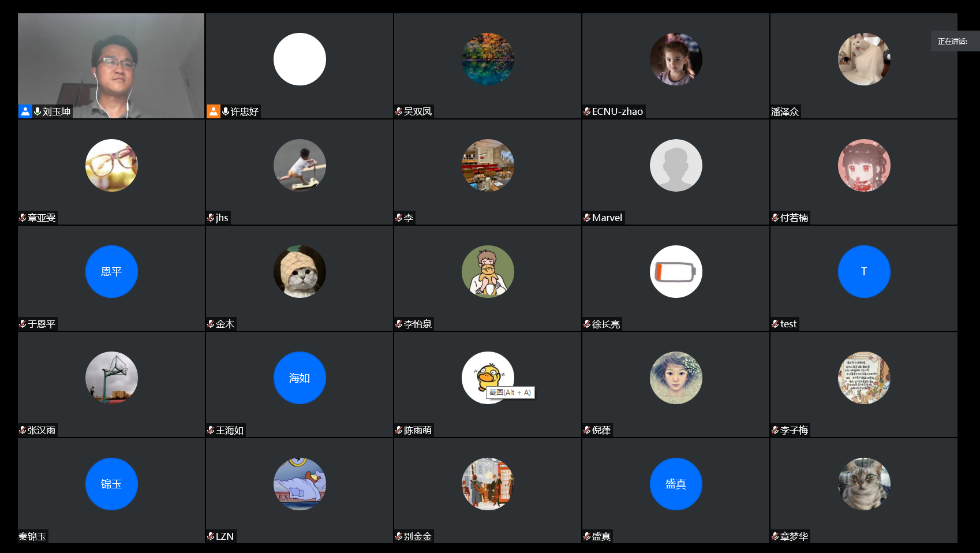Click the blue 恩平 avatar circle
Image resolution: width=980 pixels, height=553 pixels.
tap(111, 271)
